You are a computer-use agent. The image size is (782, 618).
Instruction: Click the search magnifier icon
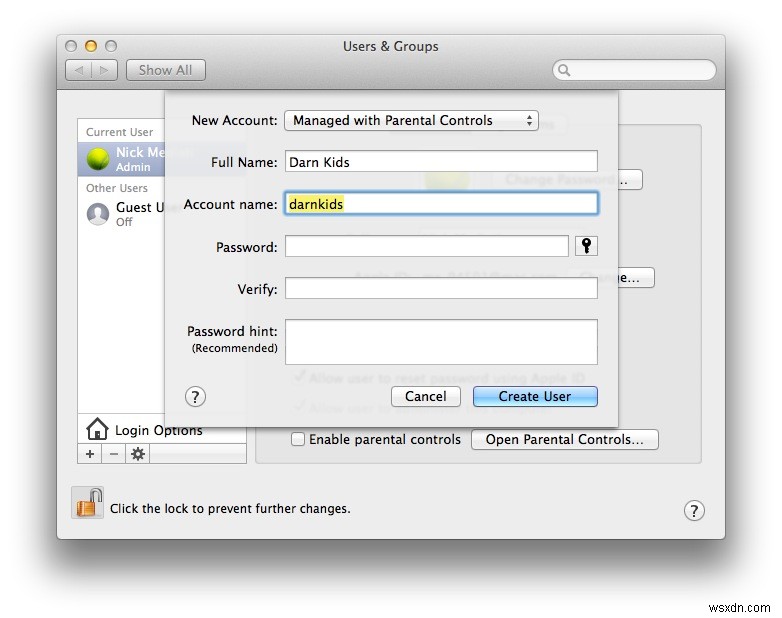(x=564, y=70)
